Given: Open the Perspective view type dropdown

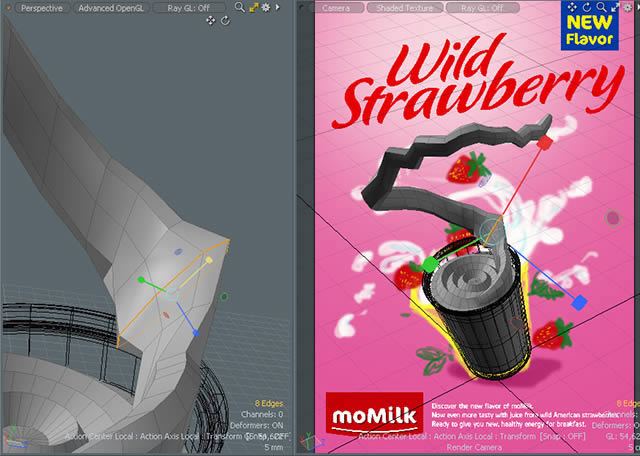Looking at the screenshot, I should click(x=42, y=8).
